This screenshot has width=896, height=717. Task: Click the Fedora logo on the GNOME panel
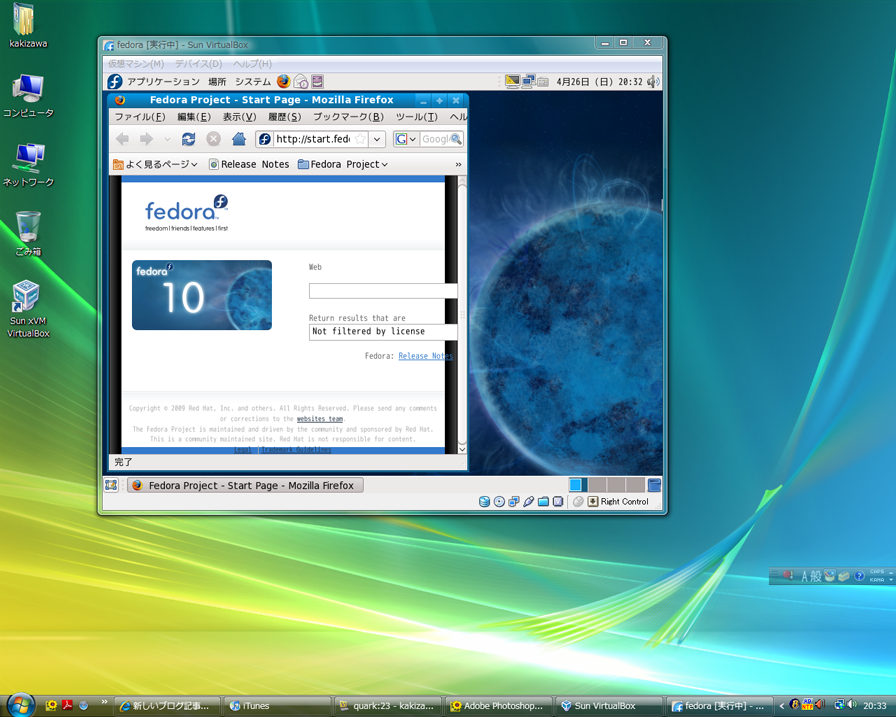click(115, 82)
